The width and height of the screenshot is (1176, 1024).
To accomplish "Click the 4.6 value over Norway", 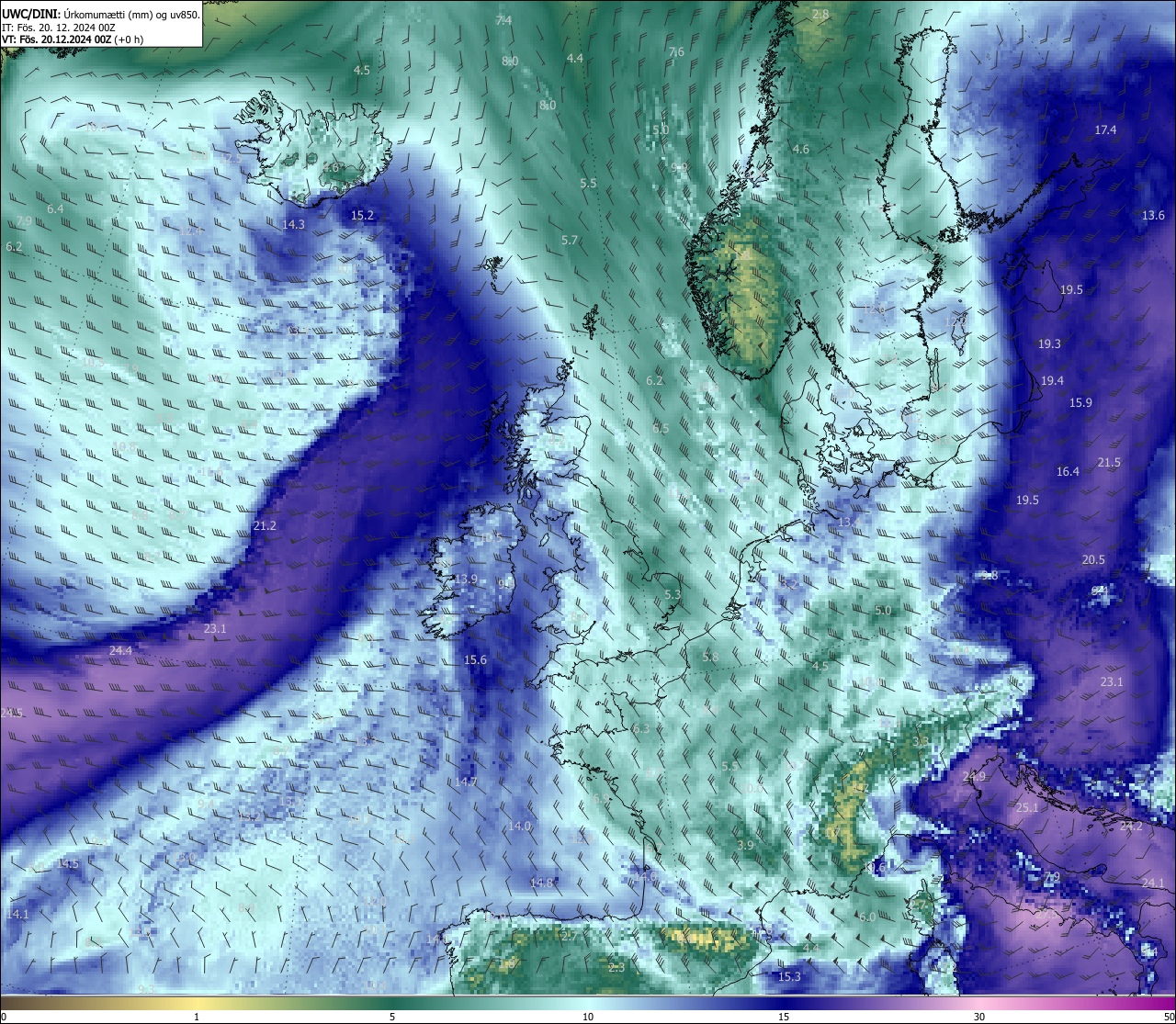I will (801, 150).
